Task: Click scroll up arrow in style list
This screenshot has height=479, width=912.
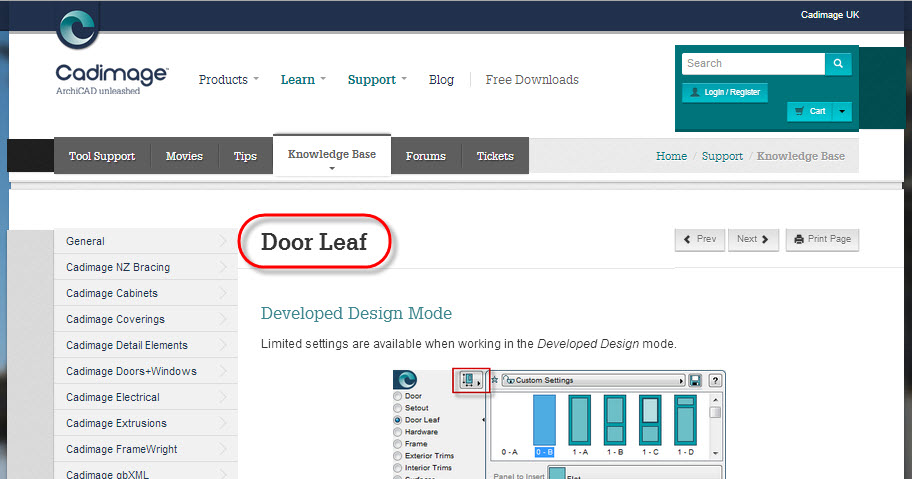Action: (x=715, y=400)
